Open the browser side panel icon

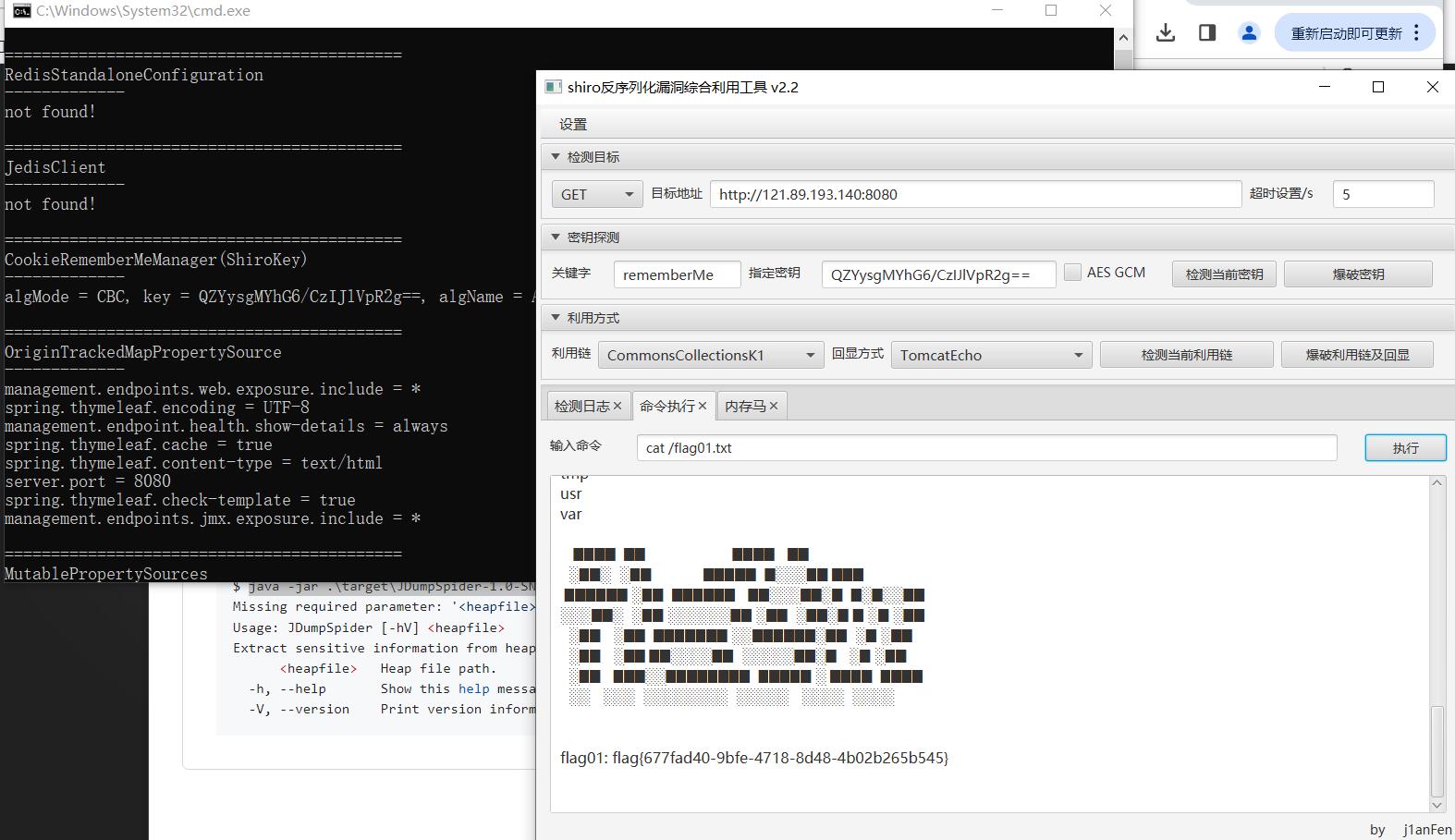coord(1207,33)
